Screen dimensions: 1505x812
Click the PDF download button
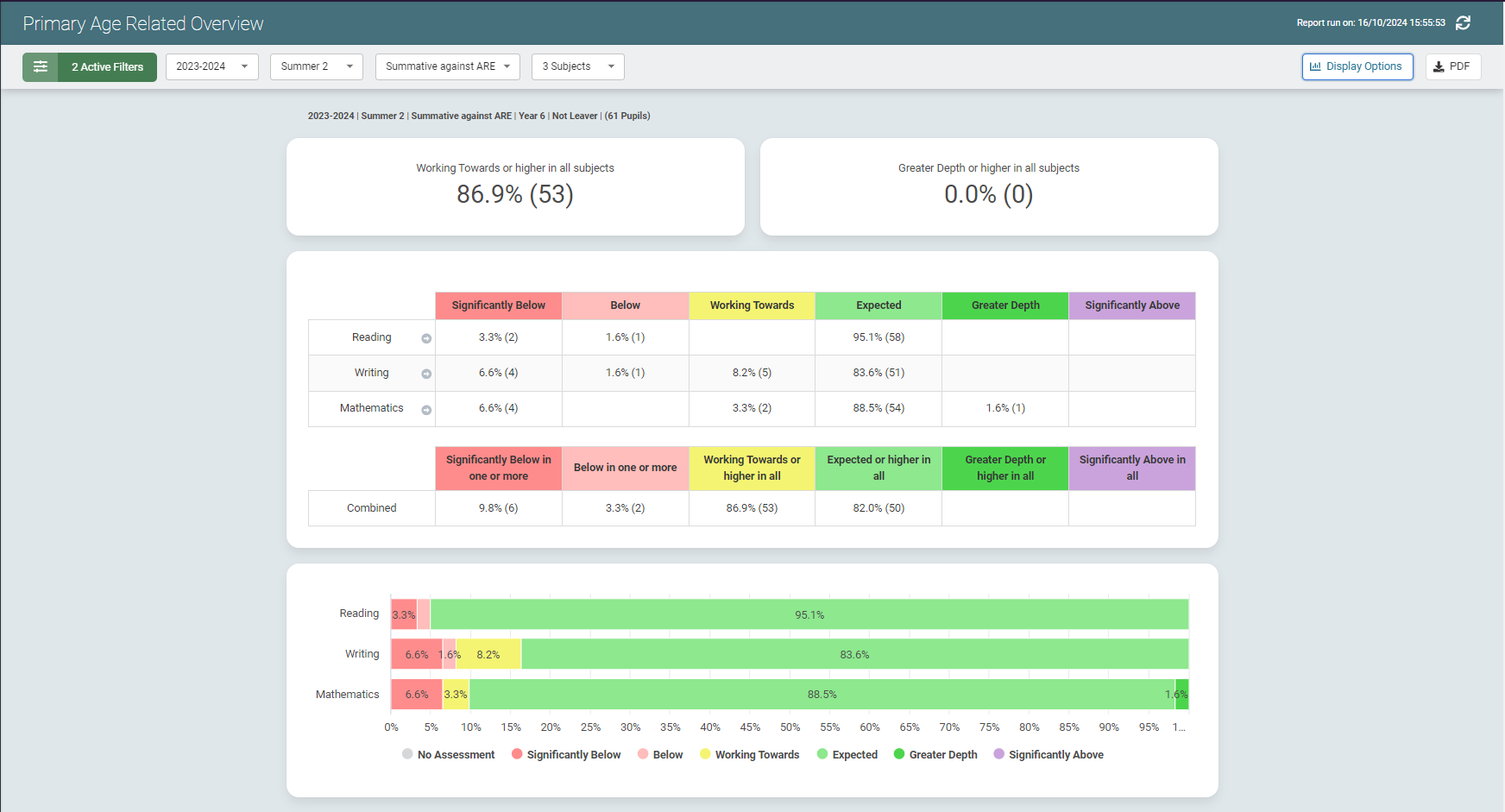click(x=1453, y=66)
